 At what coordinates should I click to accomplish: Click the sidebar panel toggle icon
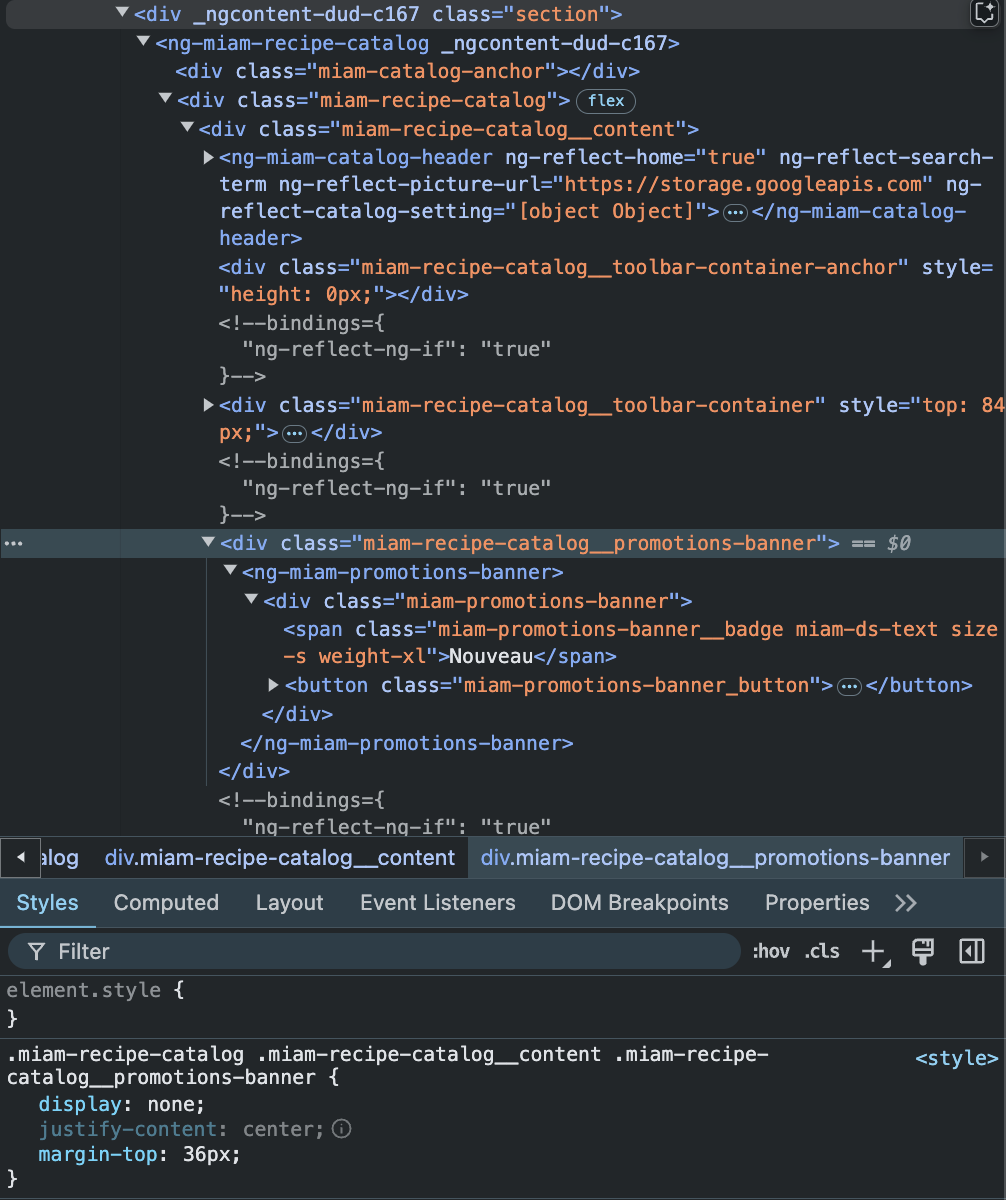click(x=971, y=951)
